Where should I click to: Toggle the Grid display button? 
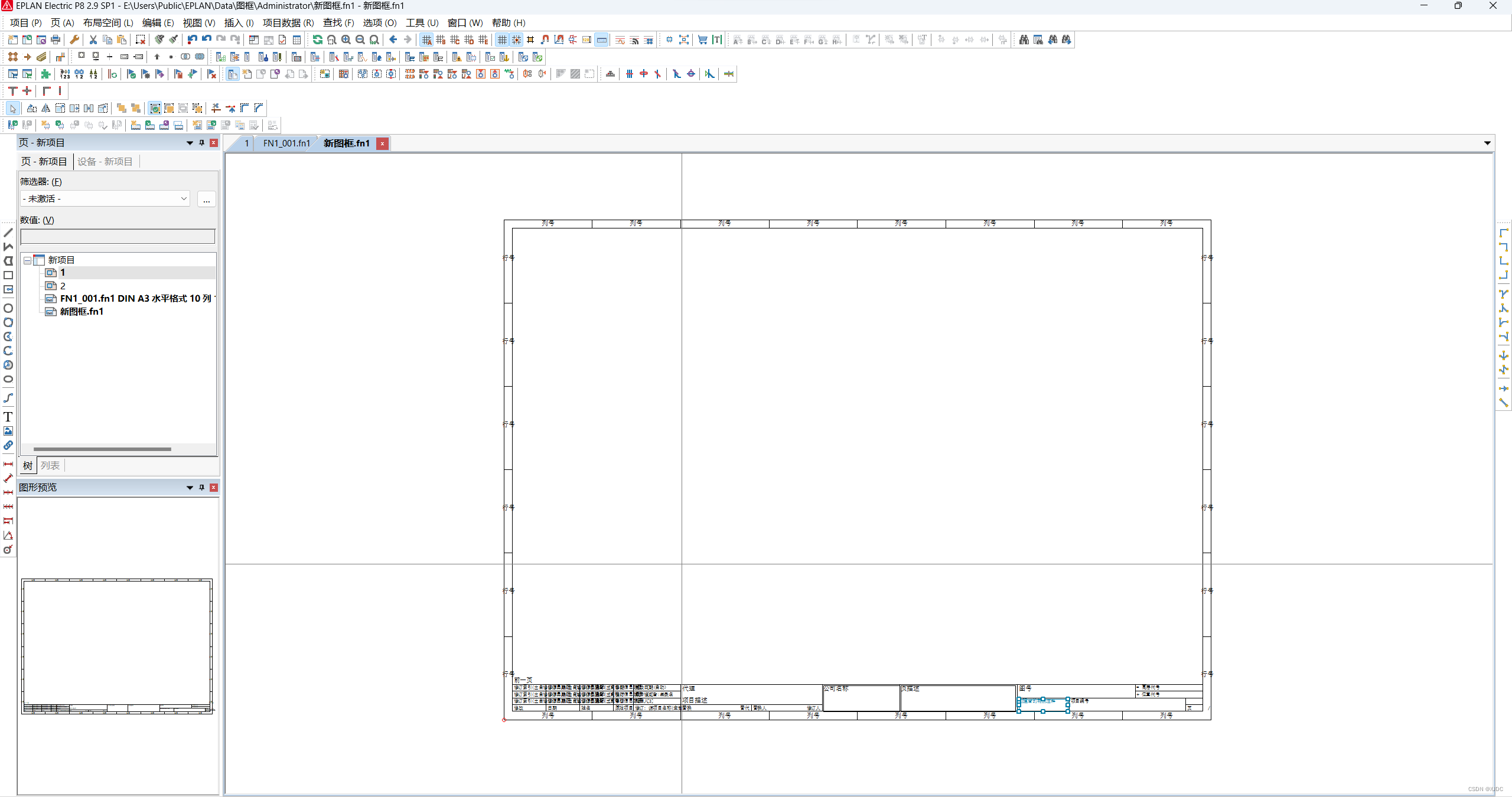[502, 40]
